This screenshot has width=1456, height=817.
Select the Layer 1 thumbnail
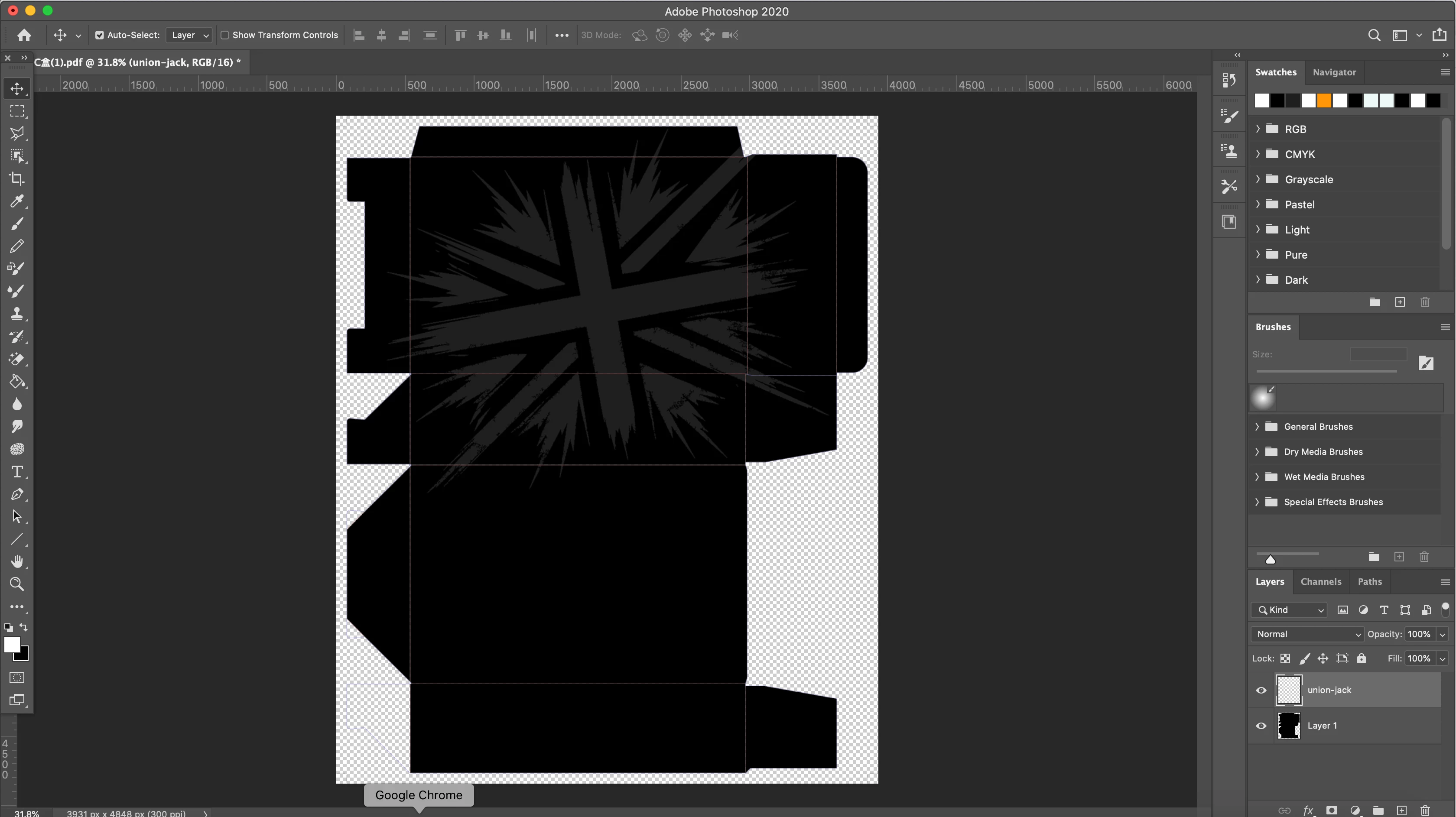(1289, 726)
